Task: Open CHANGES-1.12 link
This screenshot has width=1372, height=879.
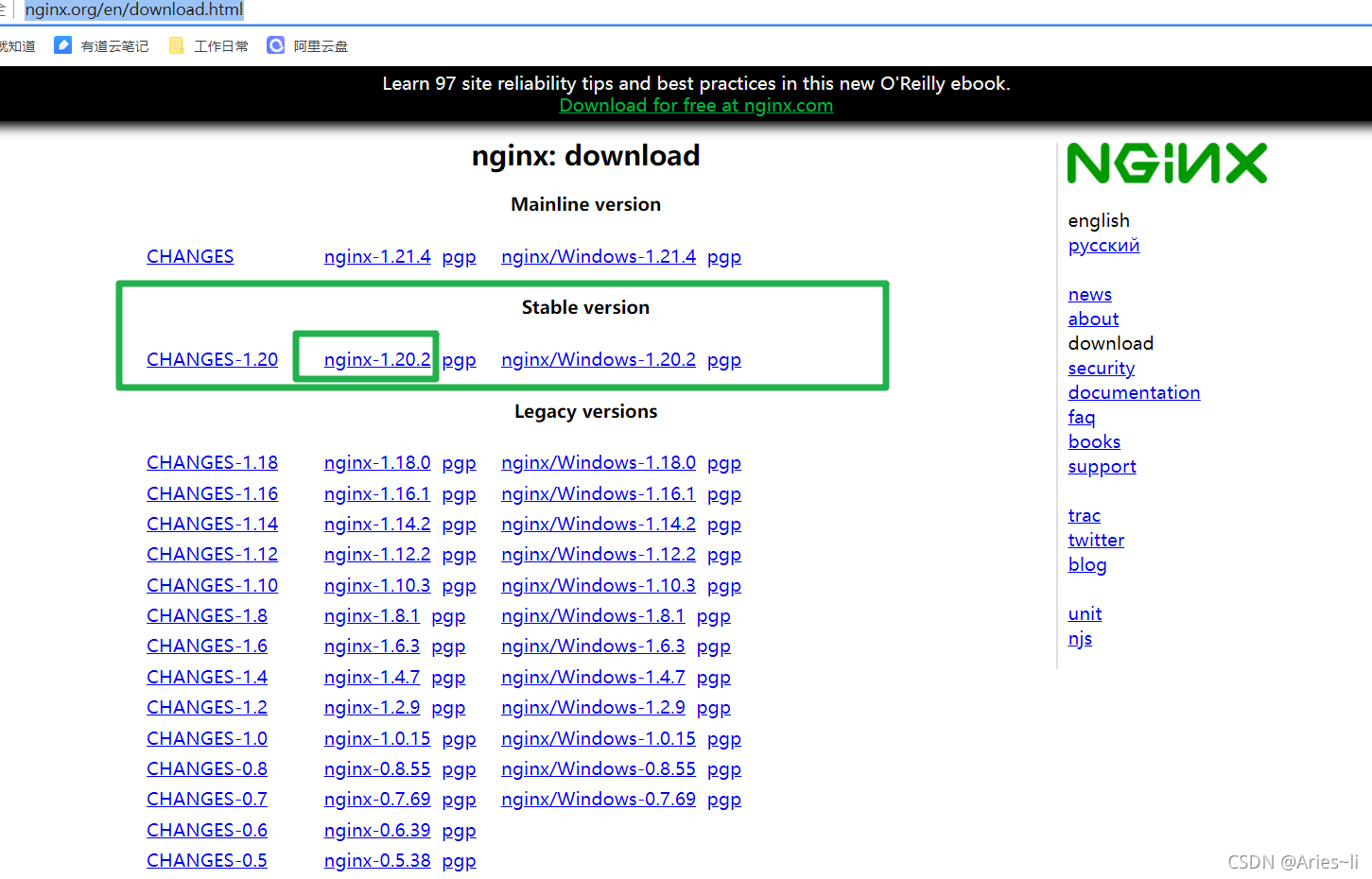Action: 213,554
